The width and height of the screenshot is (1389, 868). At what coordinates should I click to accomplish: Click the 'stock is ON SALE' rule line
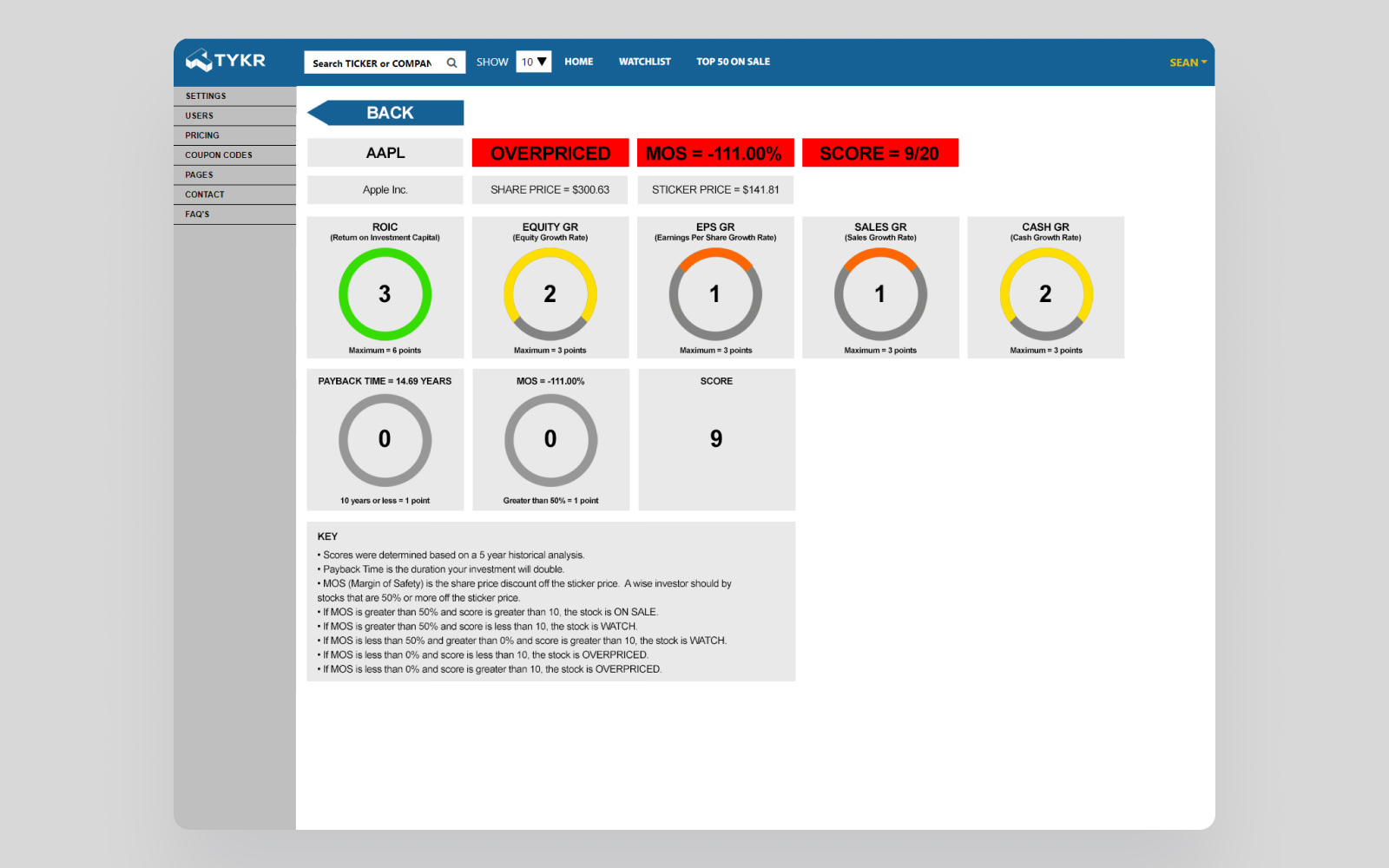[487, 612]
